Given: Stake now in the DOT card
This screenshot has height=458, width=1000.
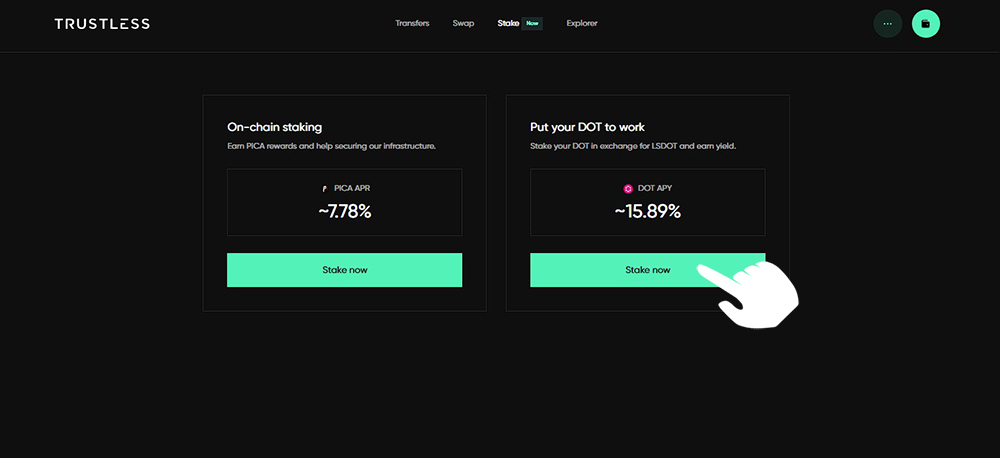Looking at the screenshot, I should click(647, 270).
